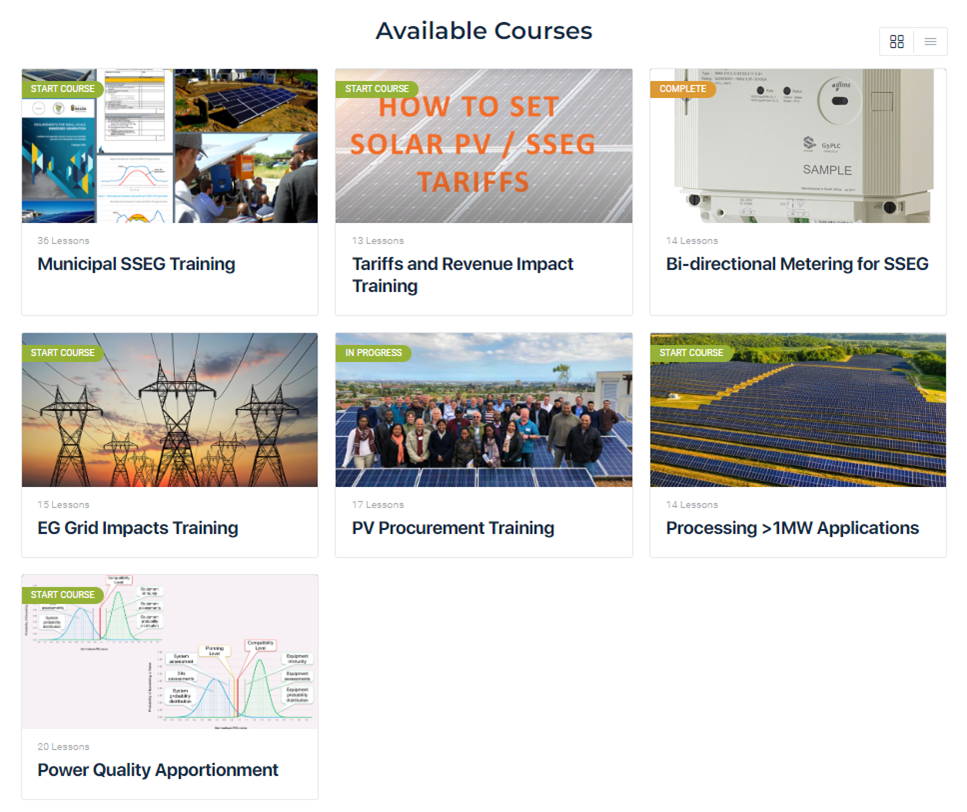Click Start Course badge on Tariffs course
Viewport: 967px width, 812px height.
377,89
